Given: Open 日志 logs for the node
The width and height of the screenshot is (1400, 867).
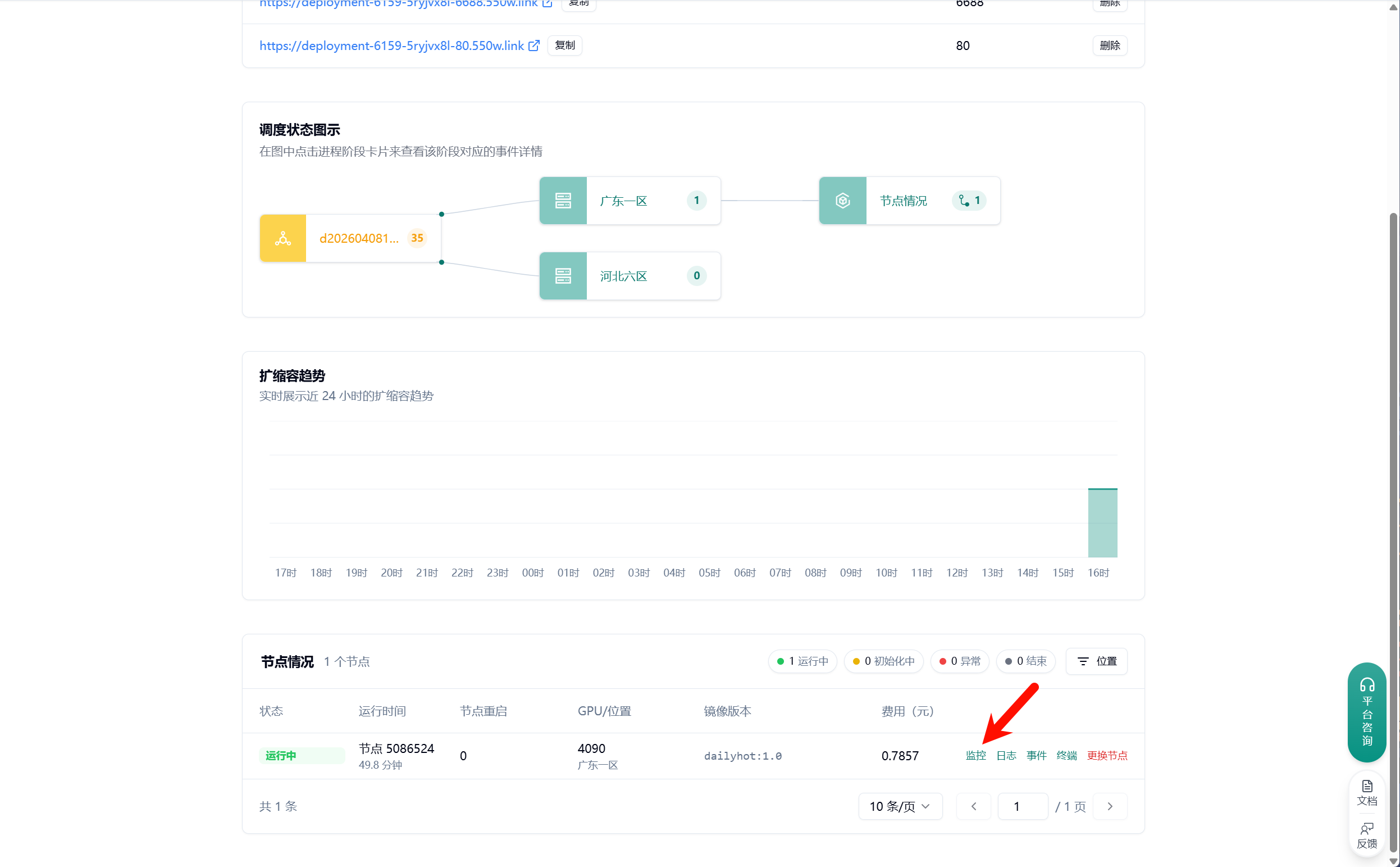Looking at the screenshot, I should coord(1006,755).
